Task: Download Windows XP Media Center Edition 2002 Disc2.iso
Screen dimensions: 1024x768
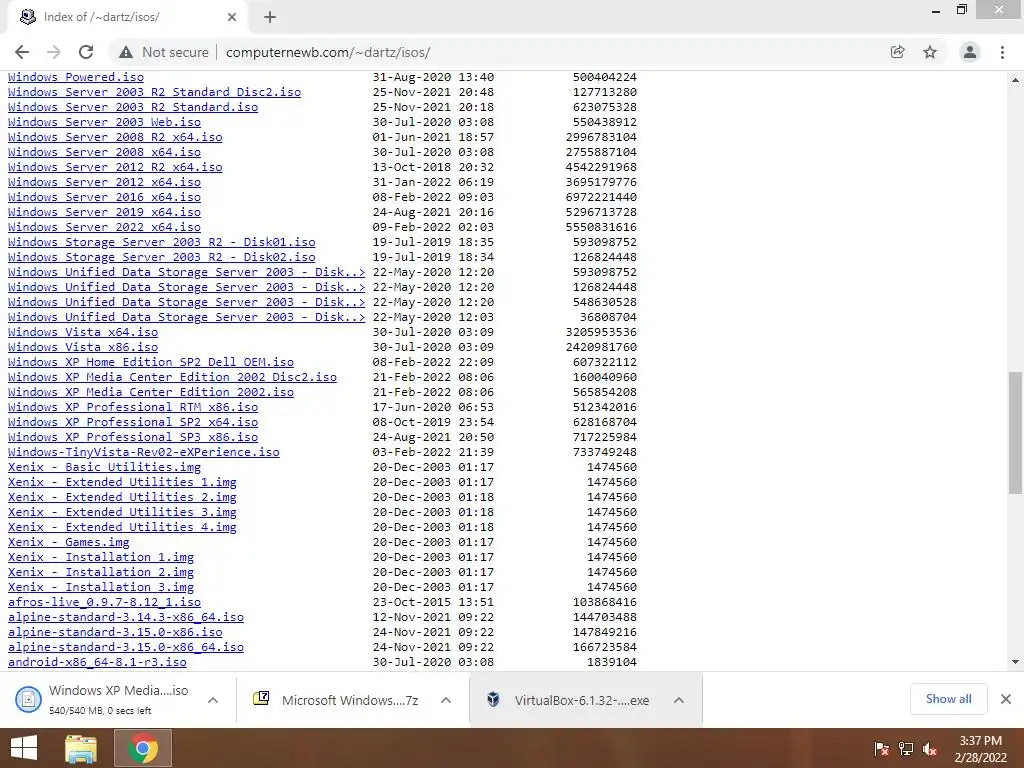Action: (x=172, y=377)
